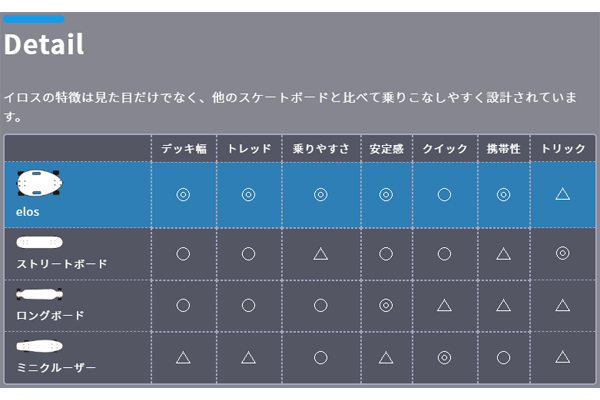Screen dimensions: 600x400
Task: Click double circle in ストリートボード トリック cell
Action: pyautogui.click(x=562, y=254)
